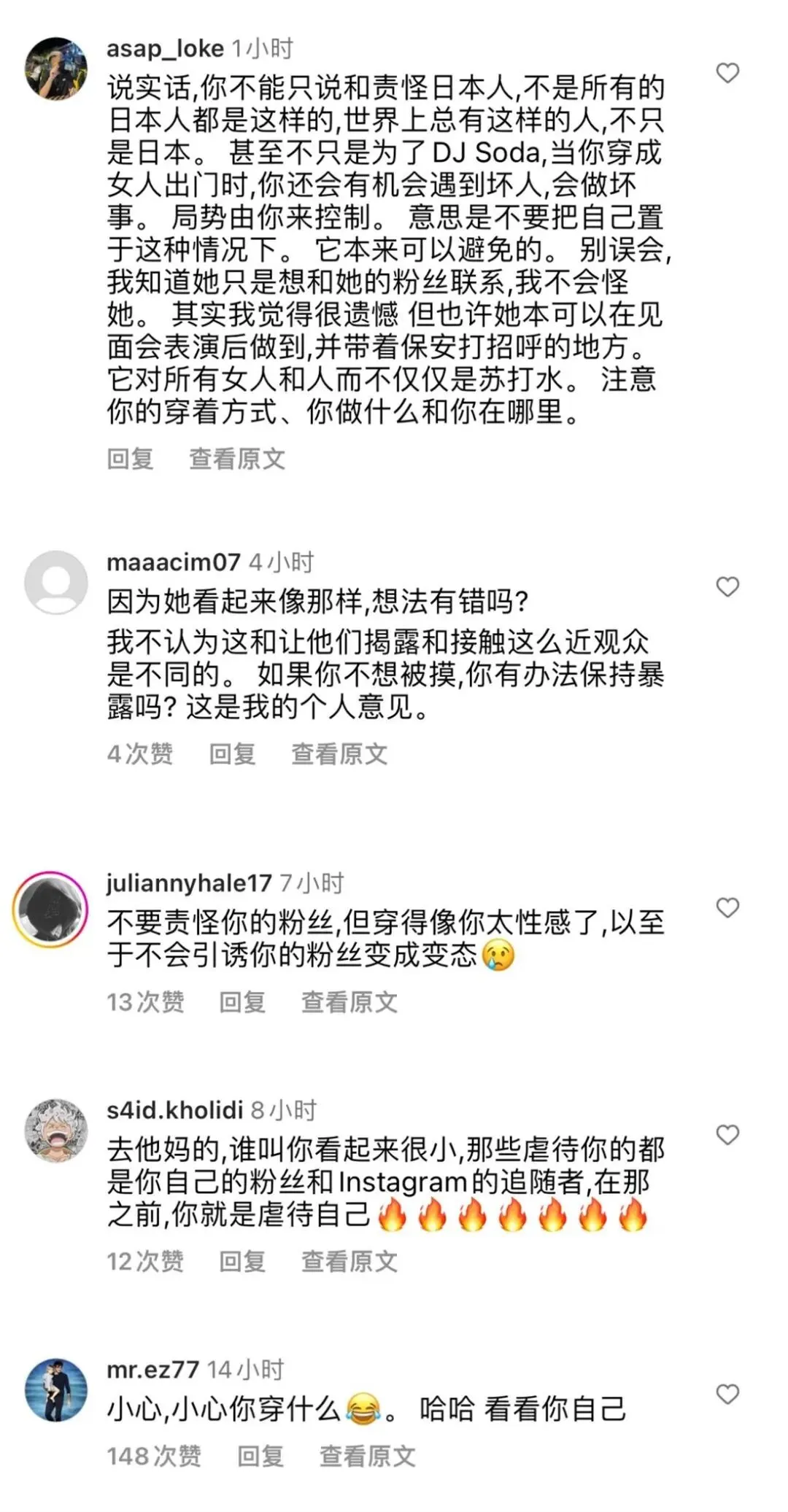This screenshot has height=1512, width=788.
Task: Like juliannyhale17's comment via heart
Action: [727, 907]
